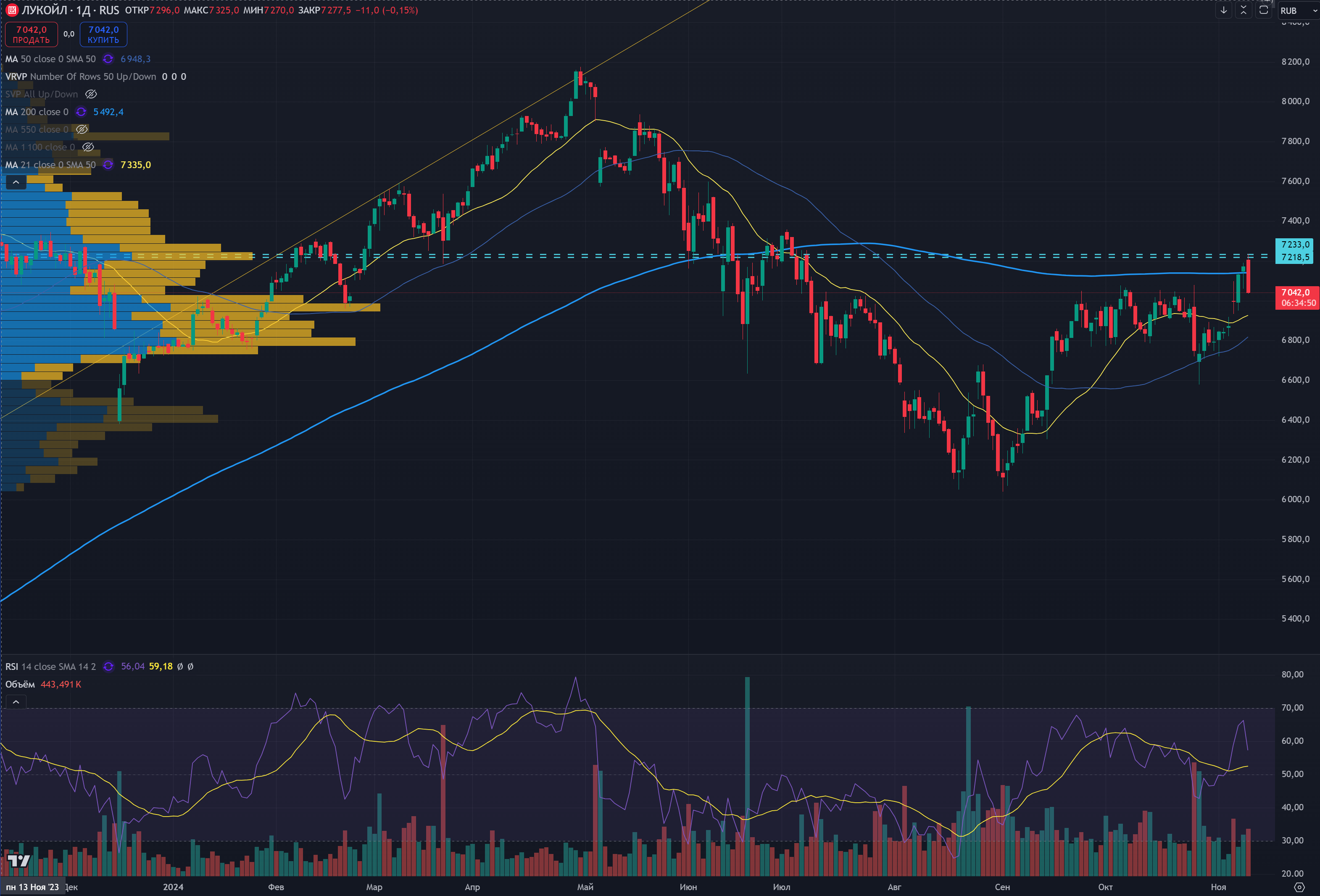Click the move pane down arrow icon
The image size is (1320, 896).
pos(1223,10)
